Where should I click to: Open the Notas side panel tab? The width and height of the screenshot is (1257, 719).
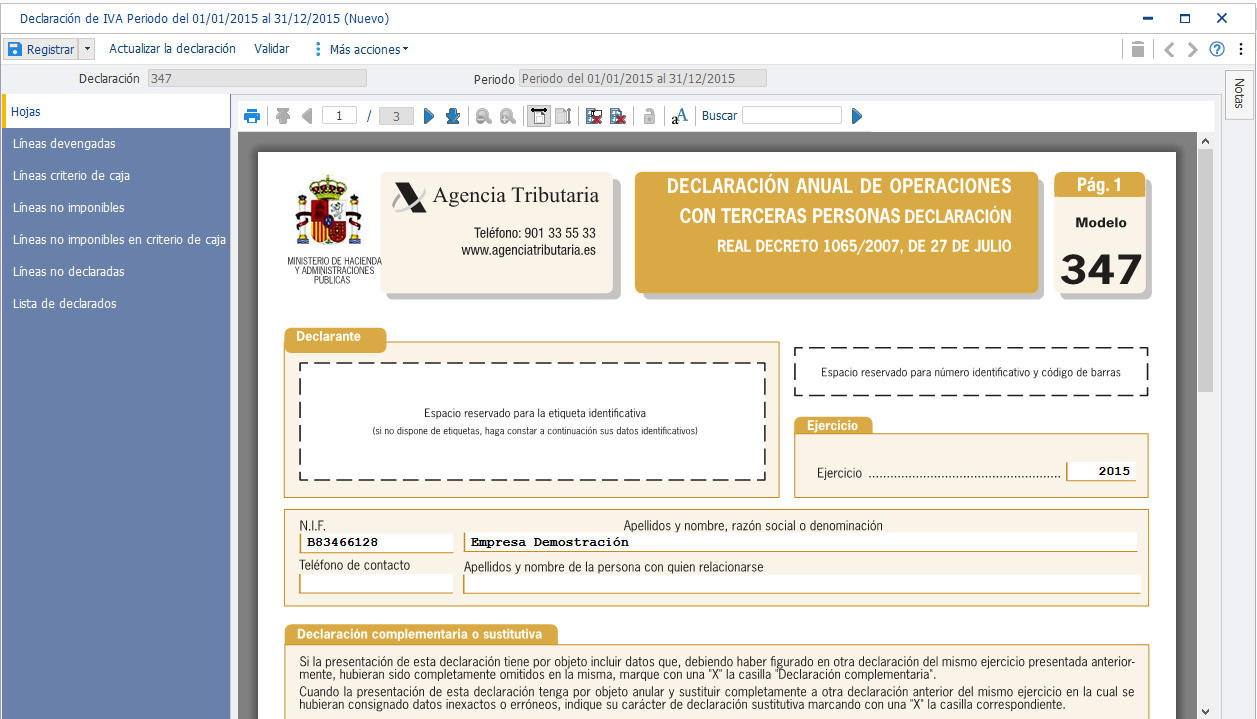point(1239,95)
